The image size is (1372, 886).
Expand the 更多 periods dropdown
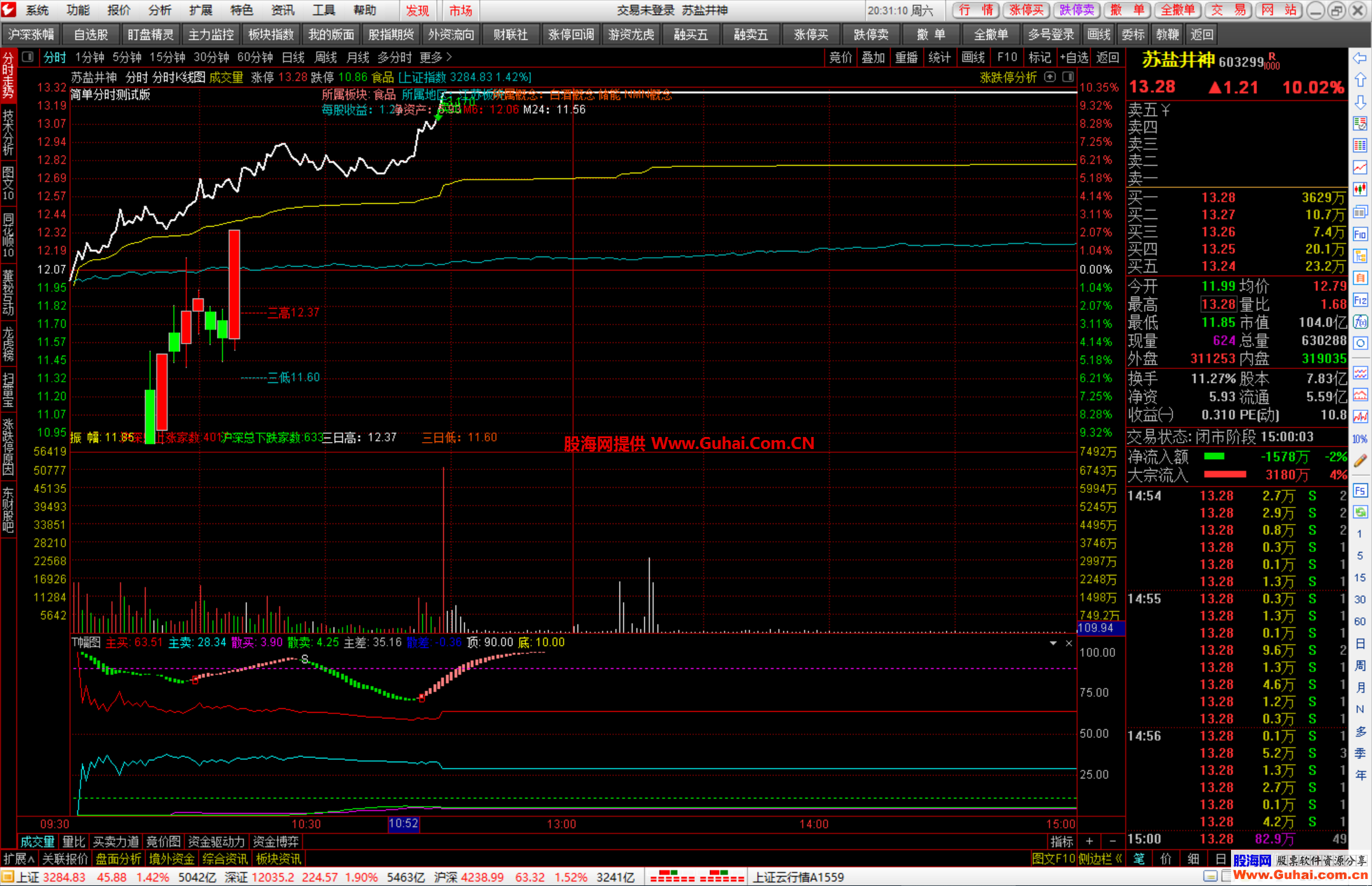[x=436, y=58]
